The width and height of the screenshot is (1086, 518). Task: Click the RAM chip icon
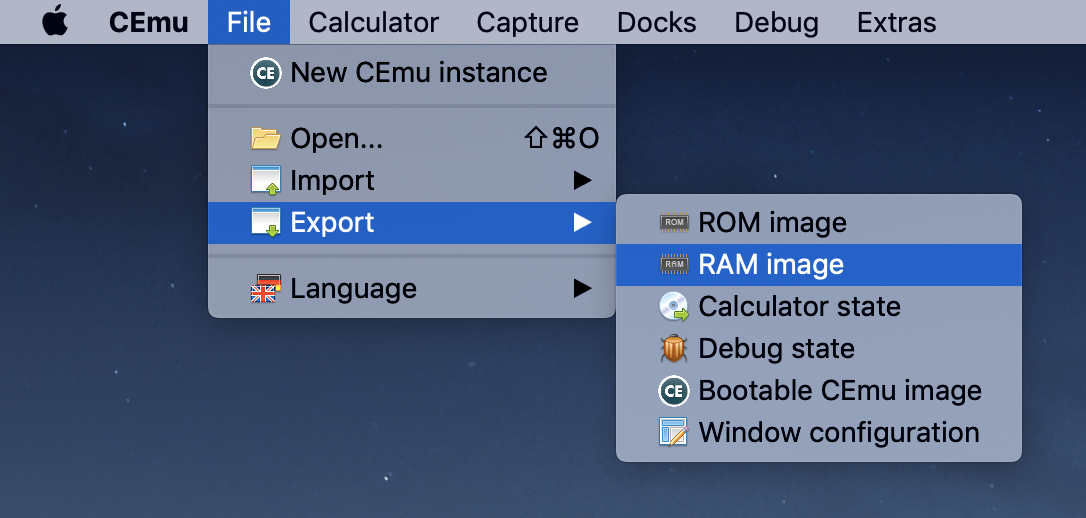(674, 265)
